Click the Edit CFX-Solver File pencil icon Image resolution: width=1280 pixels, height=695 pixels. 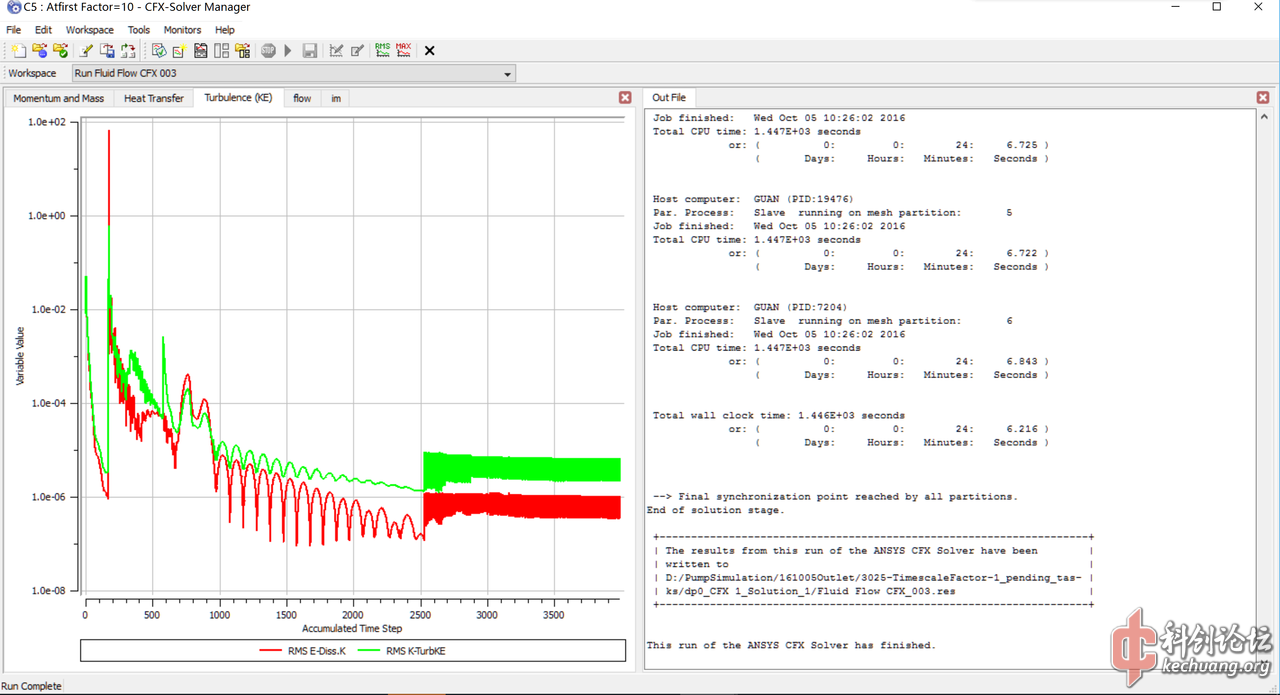87,50
